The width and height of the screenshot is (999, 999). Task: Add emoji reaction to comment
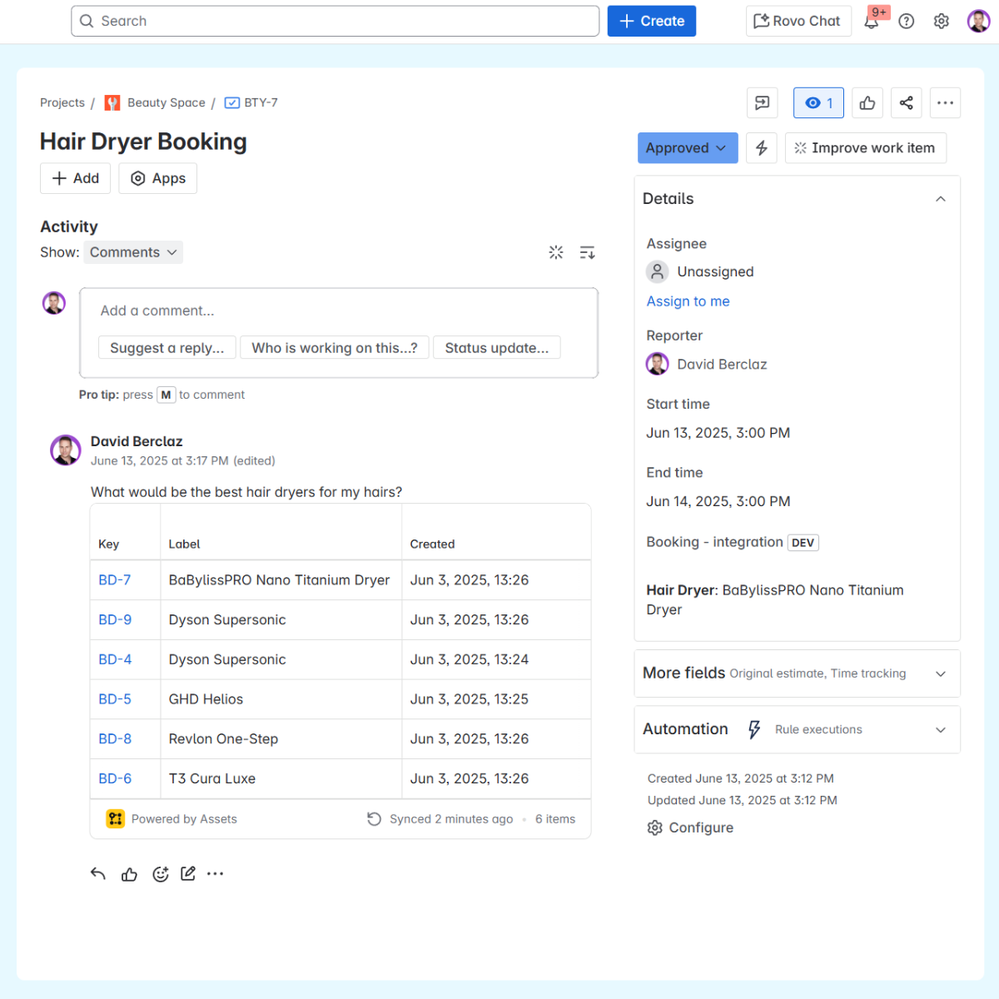click(x=160, y=873)
